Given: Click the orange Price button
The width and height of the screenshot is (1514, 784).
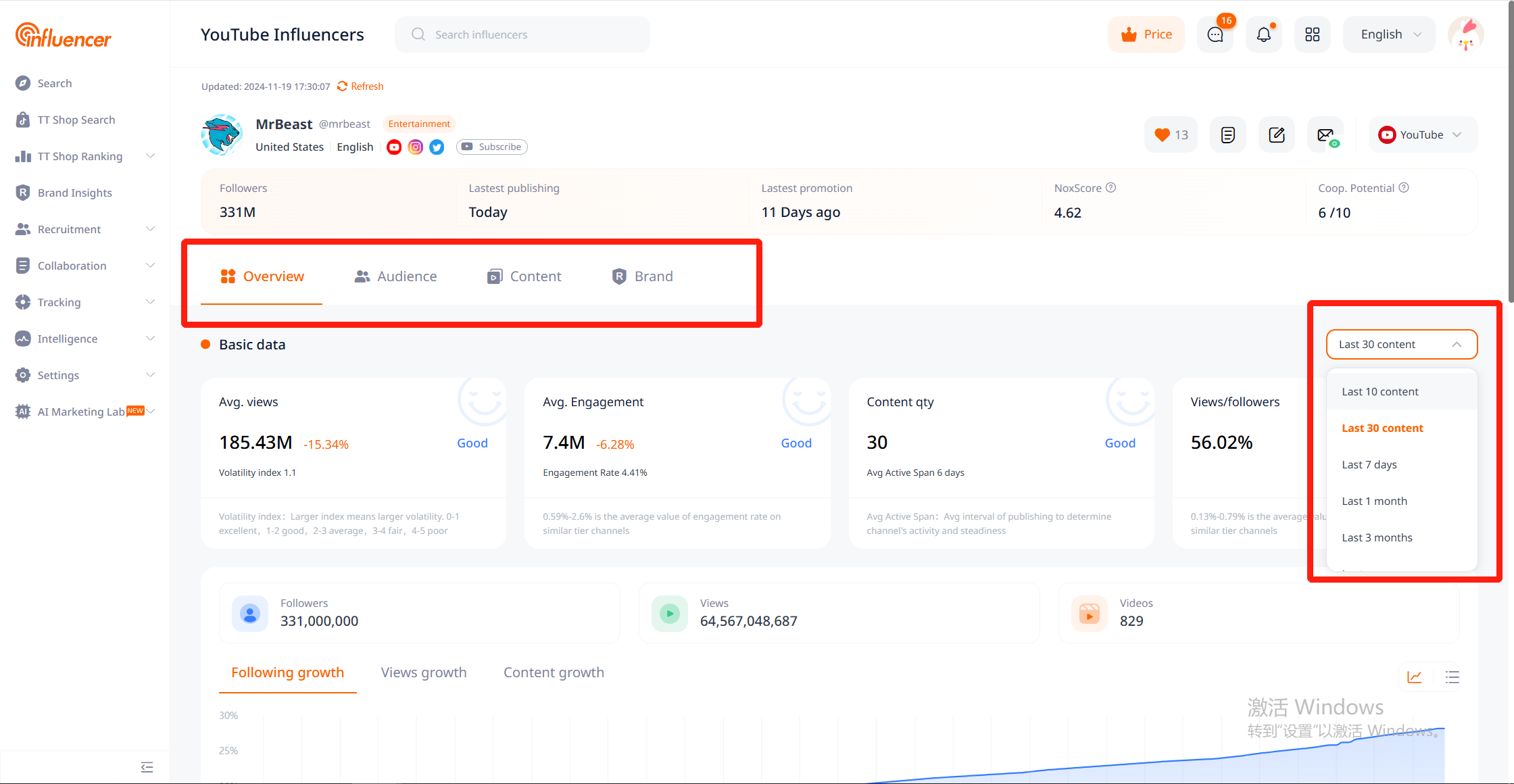Looking at the screenshot, I should (x=1146, y=34).
